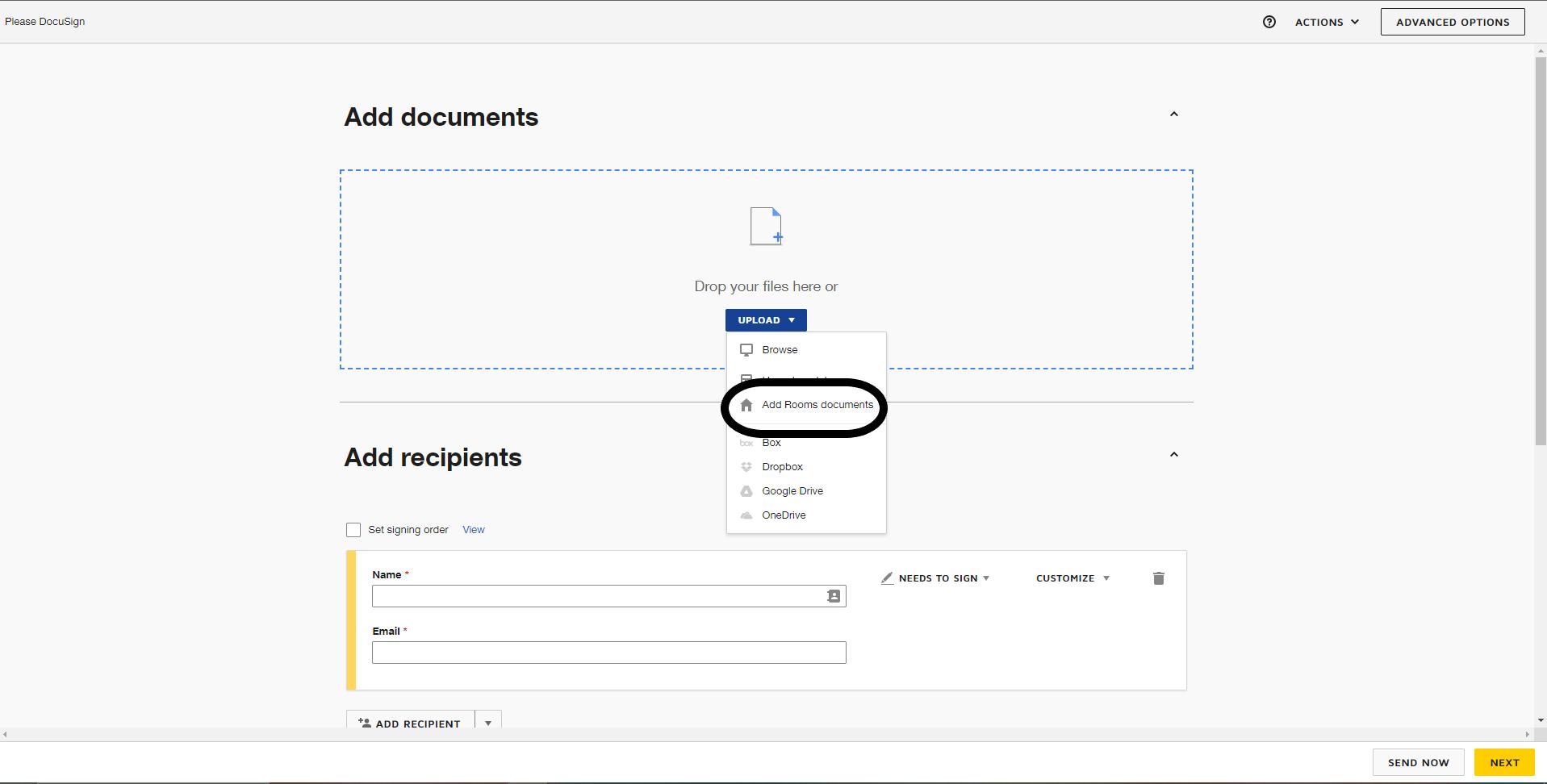Click the vertical scrollbar thumb
This screenshot has height=784, width=1547.
(1541, 250)
